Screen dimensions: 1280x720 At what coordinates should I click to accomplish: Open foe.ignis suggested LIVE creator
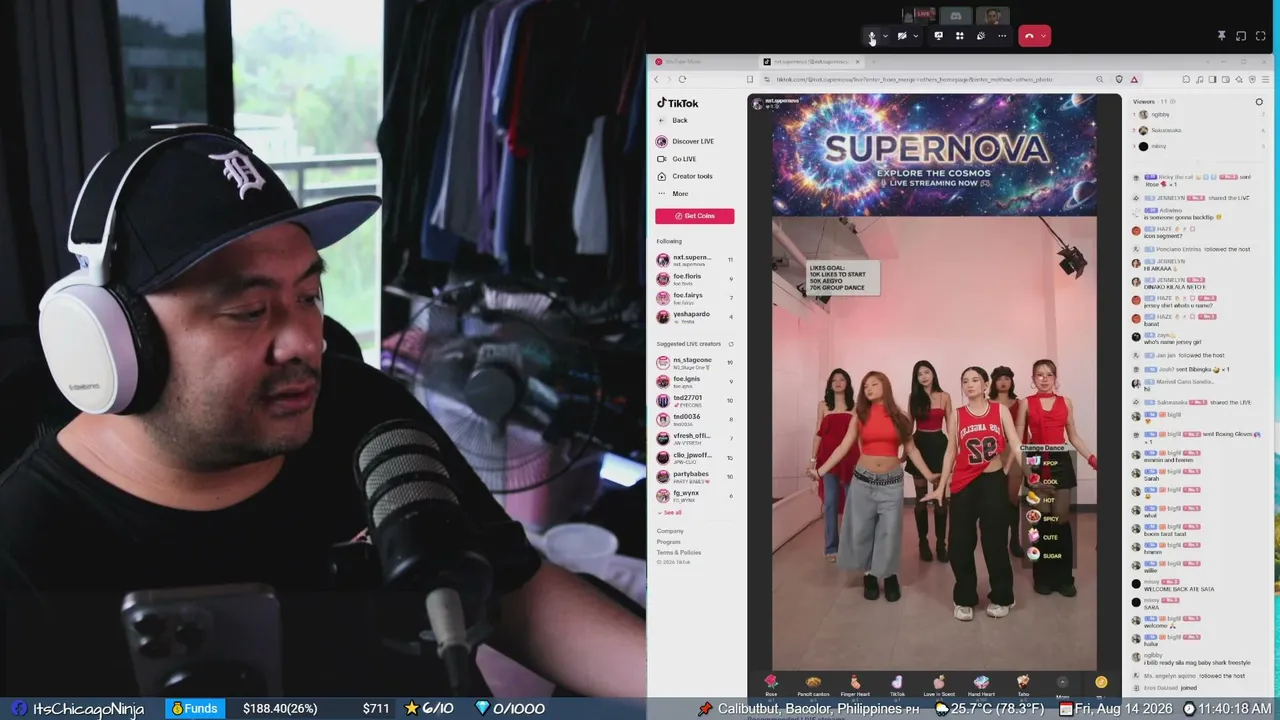click(x=695, y=381)
